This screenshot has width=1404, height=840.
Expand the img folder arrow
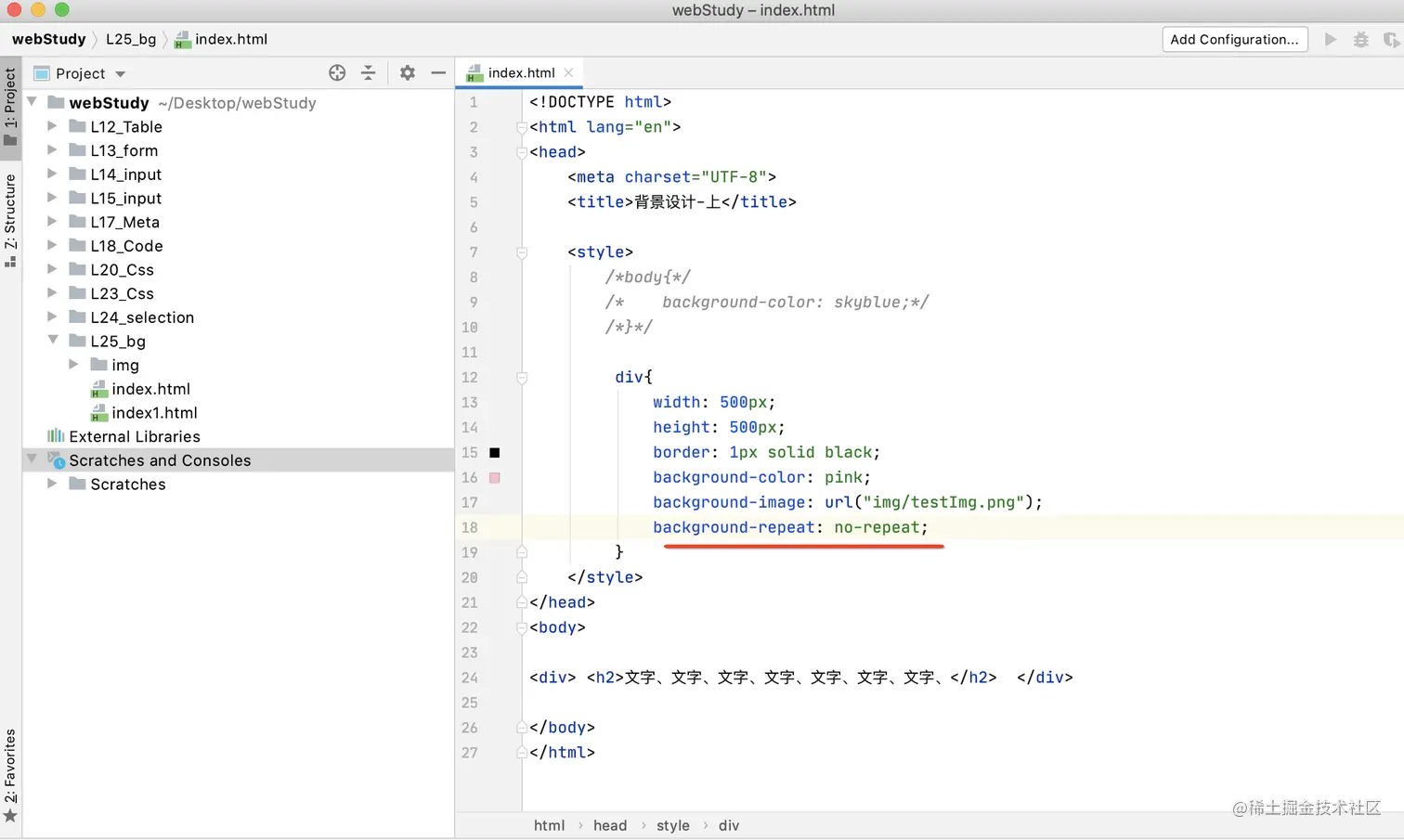(x=73, y=365)
